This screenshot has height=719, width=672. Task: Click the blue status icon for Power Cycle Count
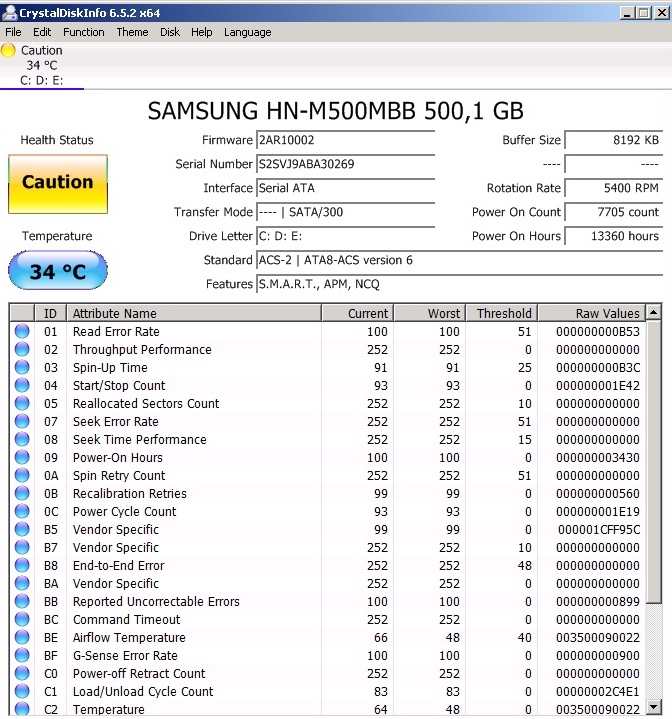click(22, 511)
